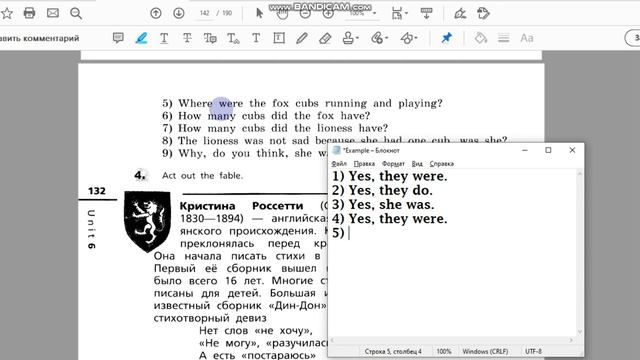640x360 pixels.
Task: Minimize the Notepad window
Action: (525, 150)
